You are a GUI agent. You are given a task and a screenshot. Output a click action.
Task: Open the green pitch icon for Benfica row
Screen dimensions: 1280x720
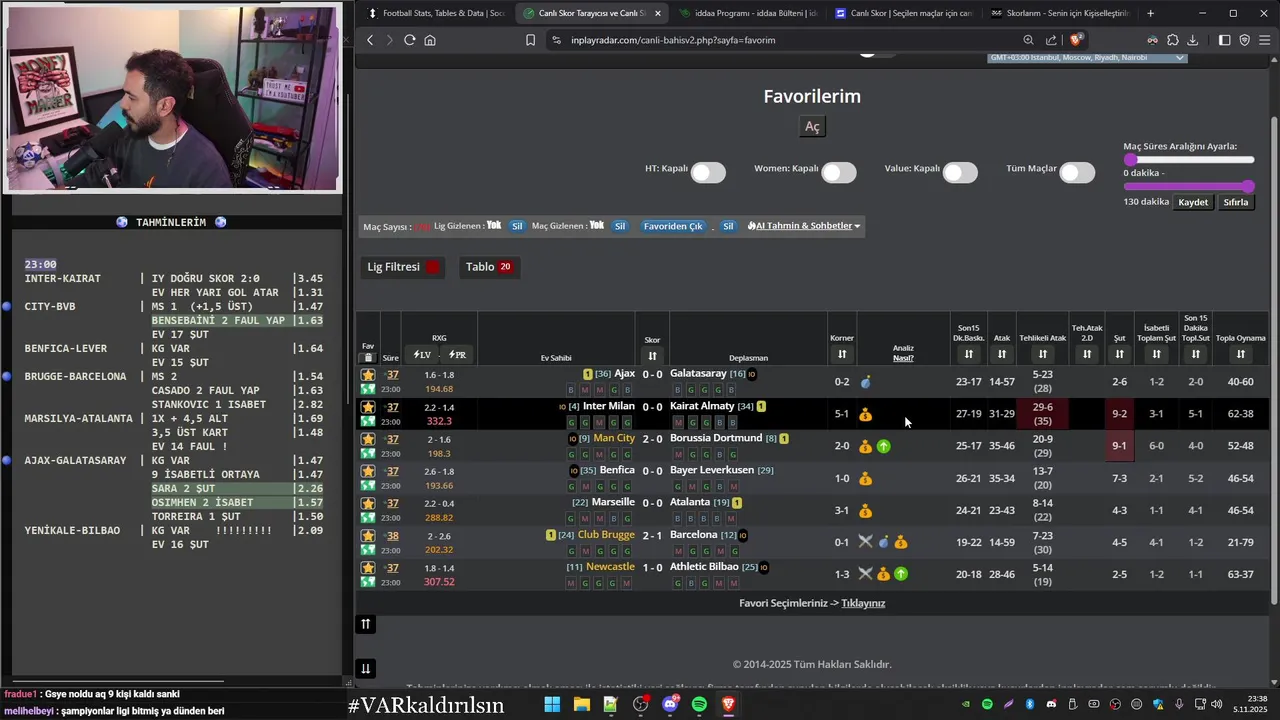pos(368,485)
